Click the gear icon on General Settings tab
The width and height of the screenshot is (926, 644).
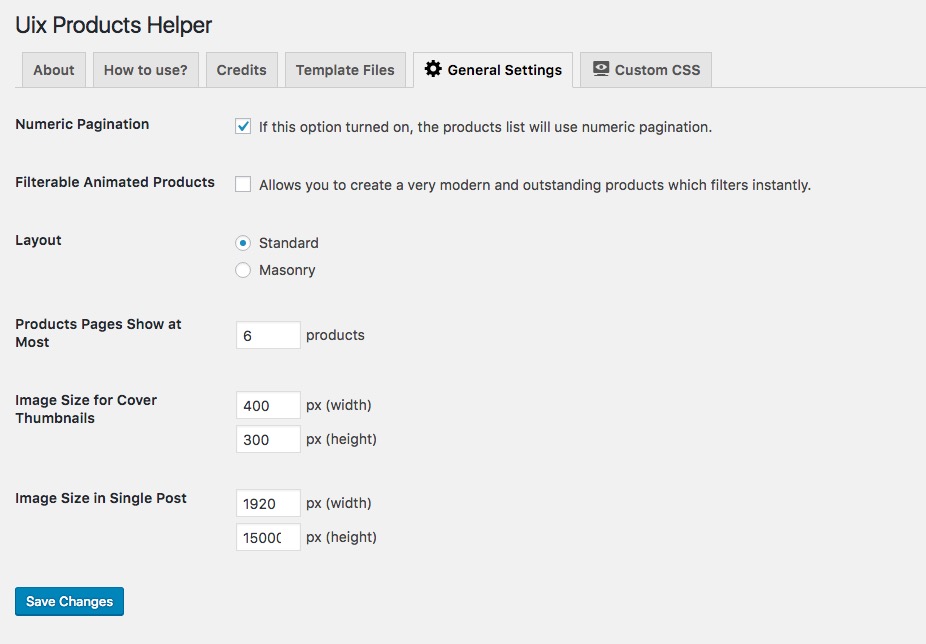point(433,69)
